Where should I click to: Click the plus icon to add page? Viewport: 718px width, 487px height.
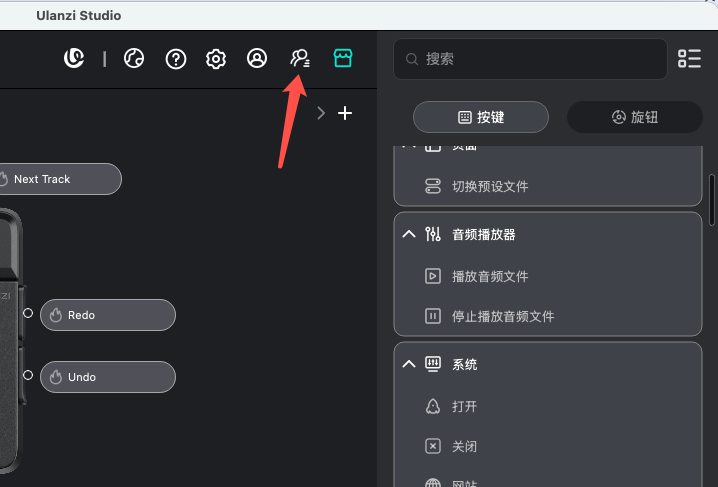pos(345,113)
